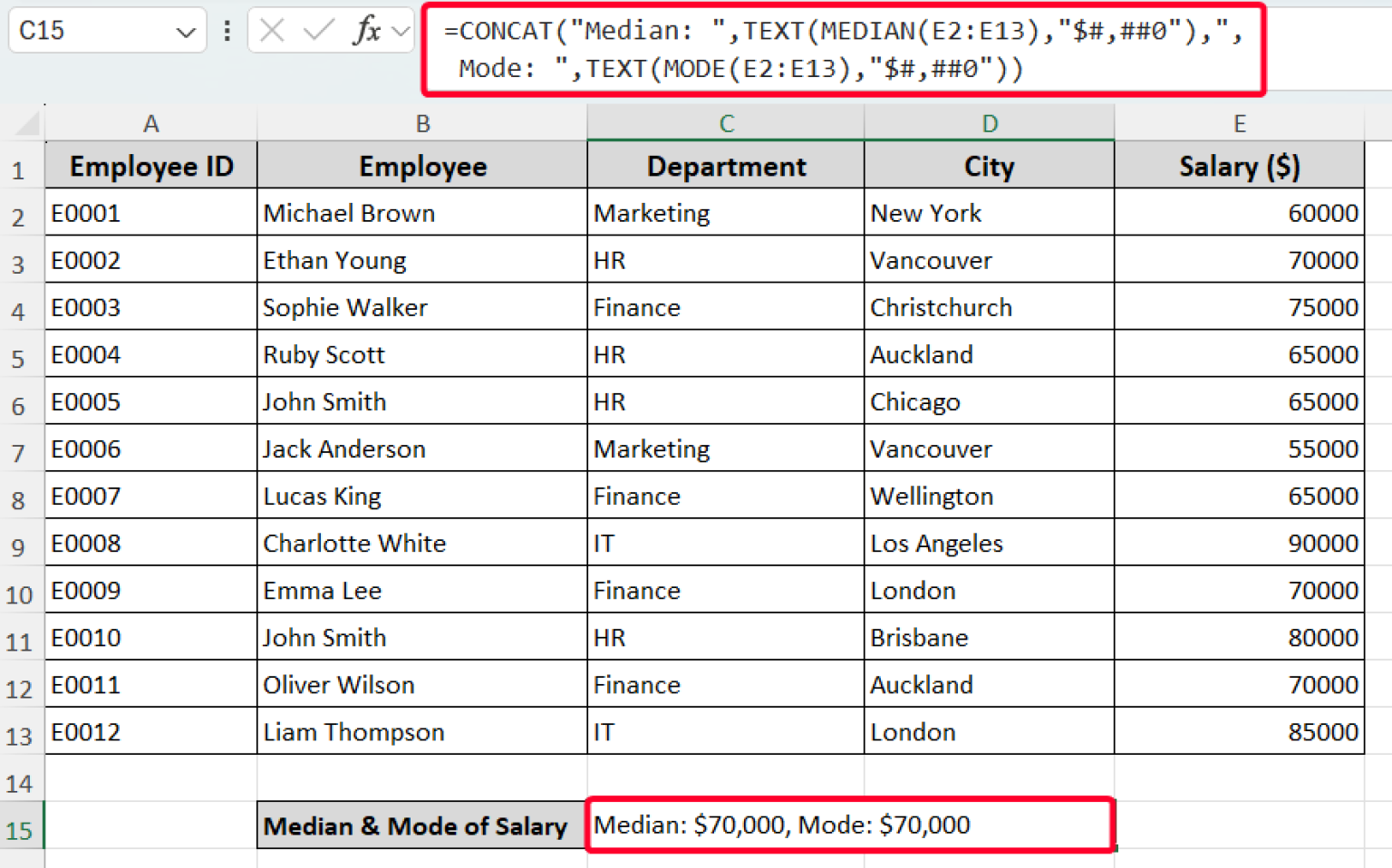Select column E header

(1239, 122)
